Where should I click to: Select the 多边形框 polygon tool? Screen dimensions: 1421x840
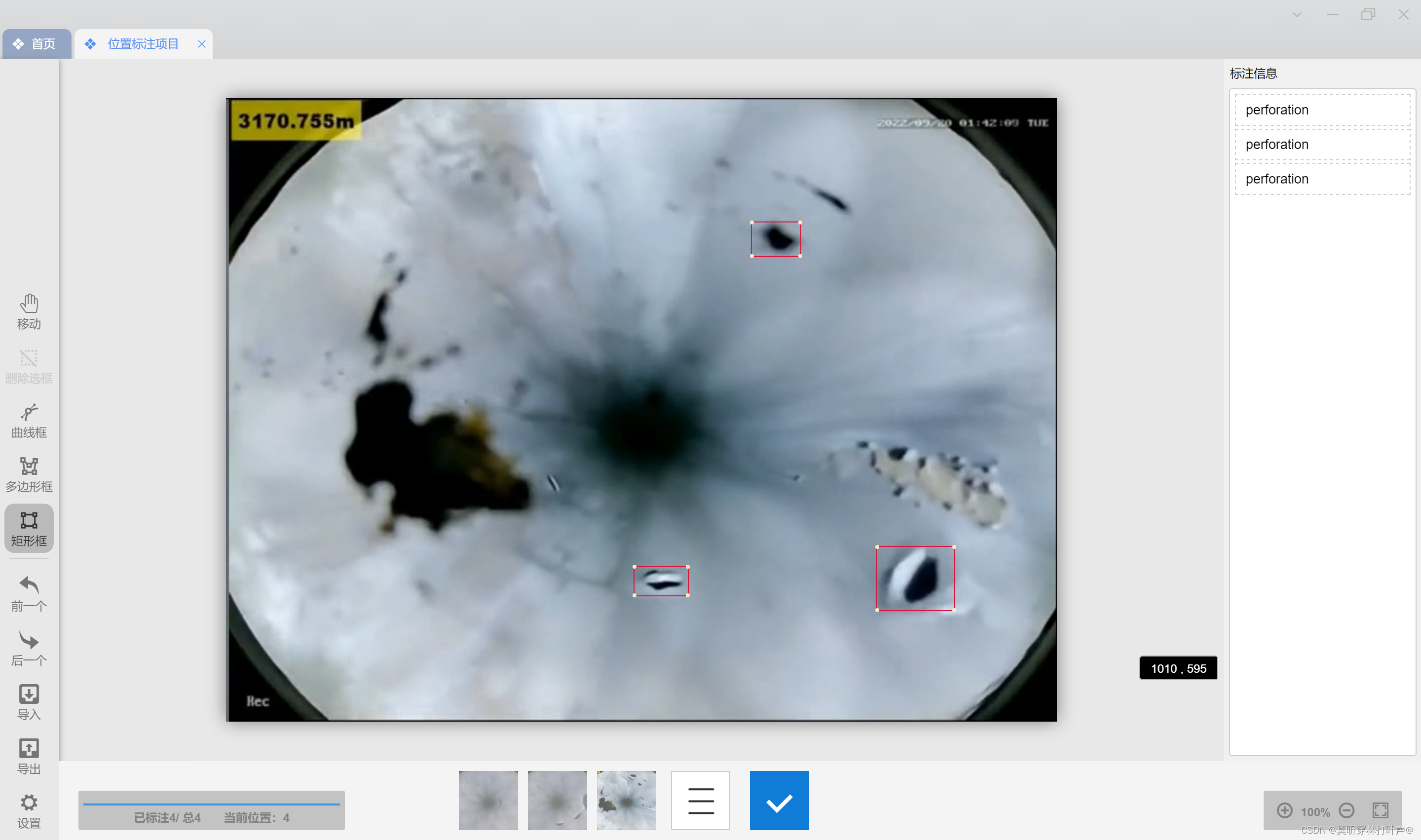pyautogui.click(x=29, y=475)
